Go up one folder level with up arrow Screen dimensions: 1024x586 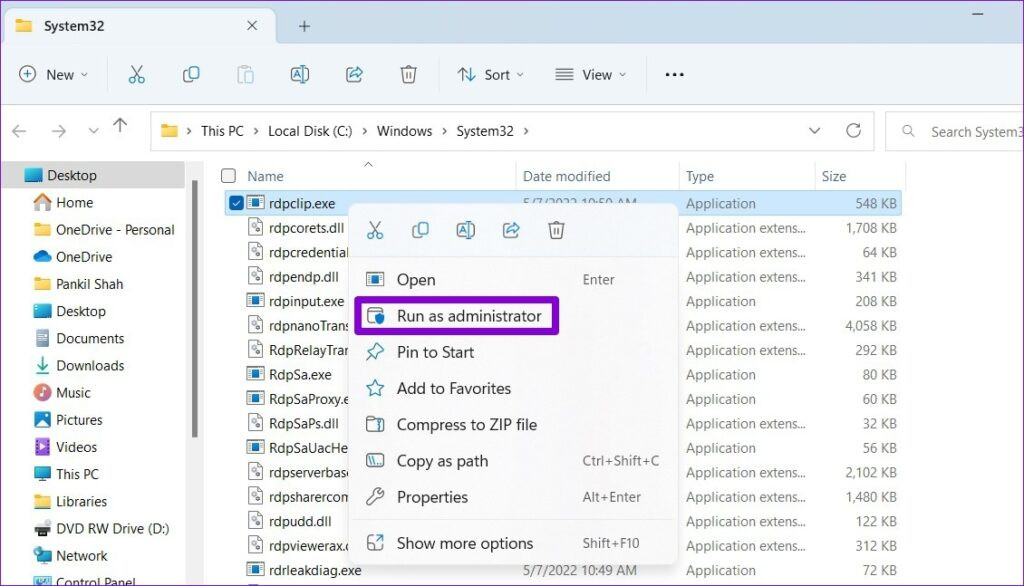point(120,126)
